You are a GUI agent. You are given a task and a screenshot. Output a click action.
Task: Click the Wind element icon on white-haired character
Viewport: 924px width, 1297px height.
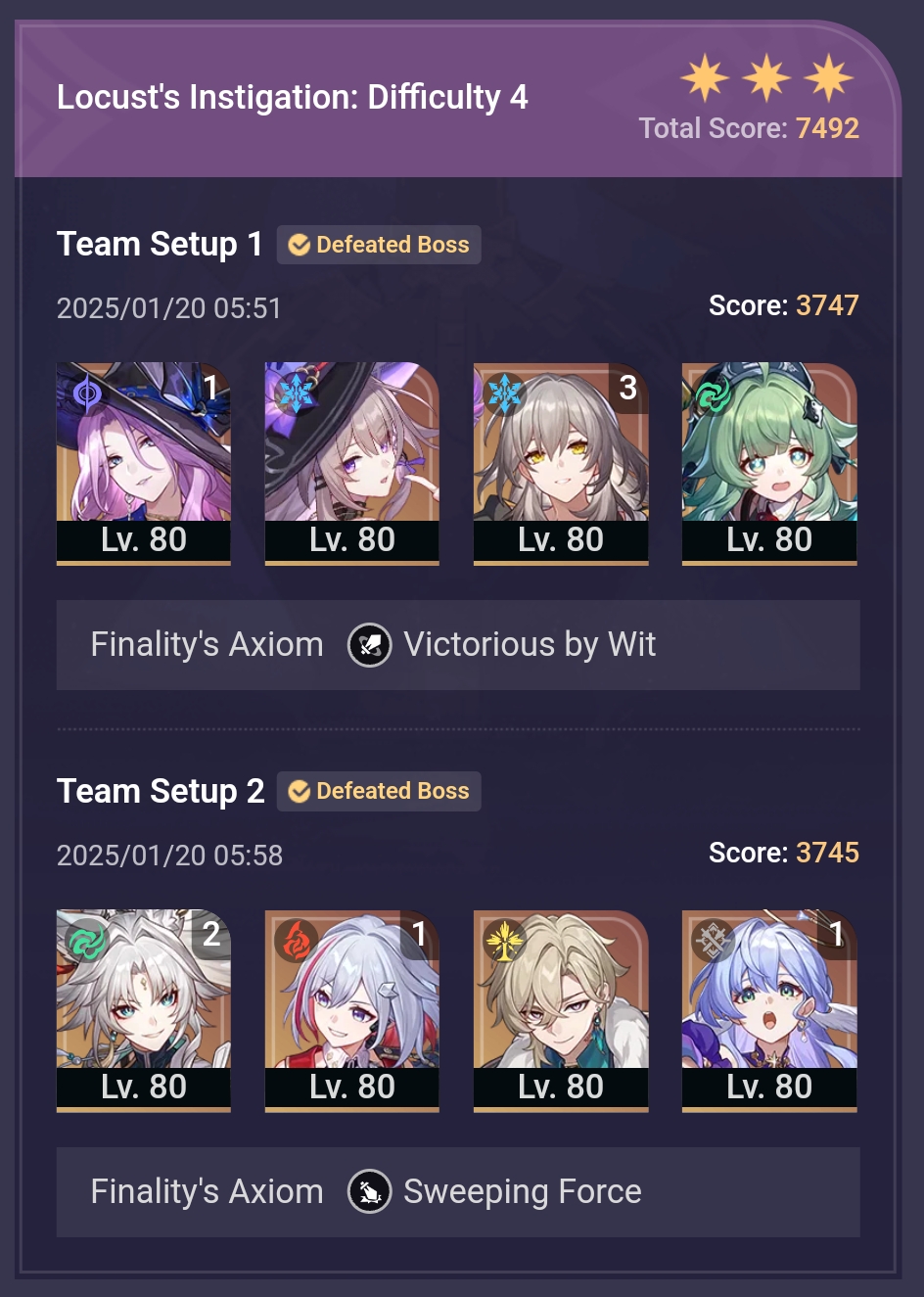coord(87,942)
